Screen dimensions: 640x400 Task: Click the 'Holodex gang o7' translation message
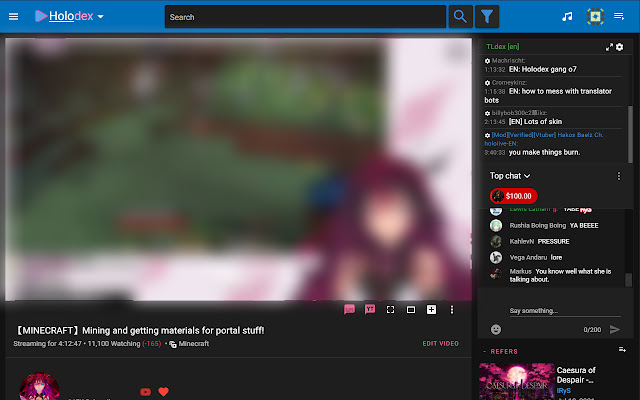[543, 69]
